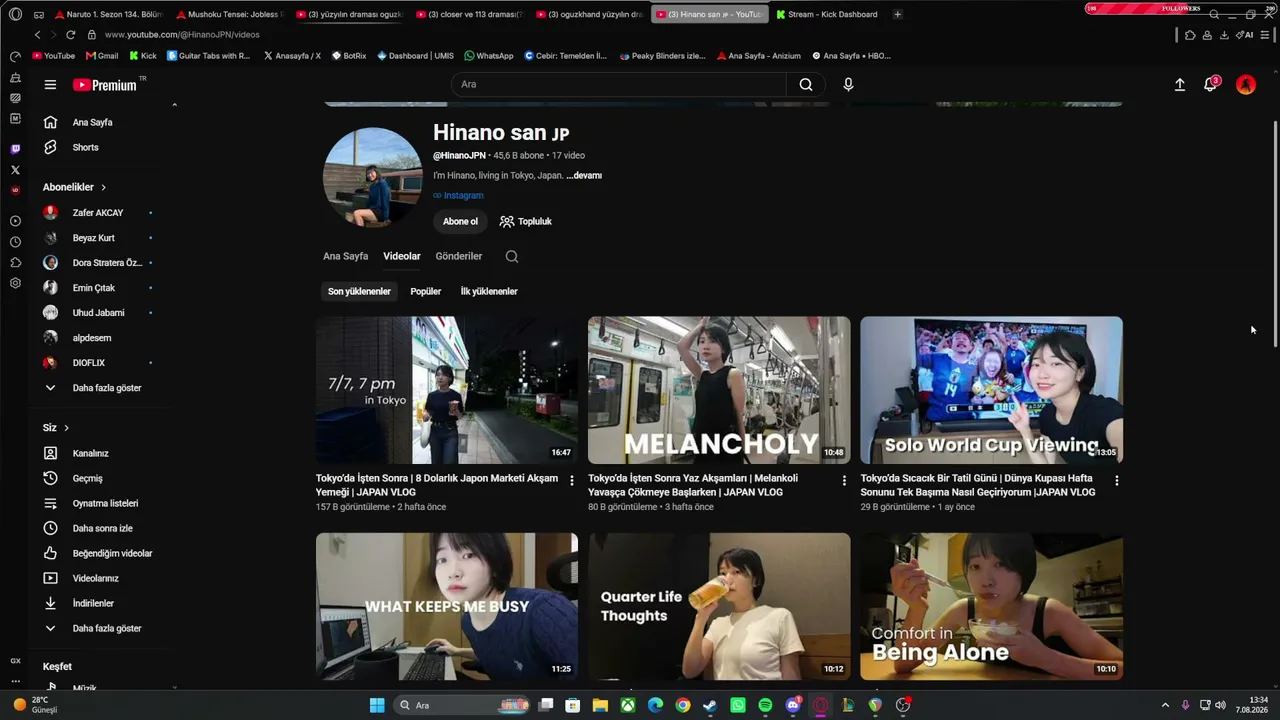Open the YouTube guide hamburger menu
The image size is (1280, 720).
coord(50,85)
